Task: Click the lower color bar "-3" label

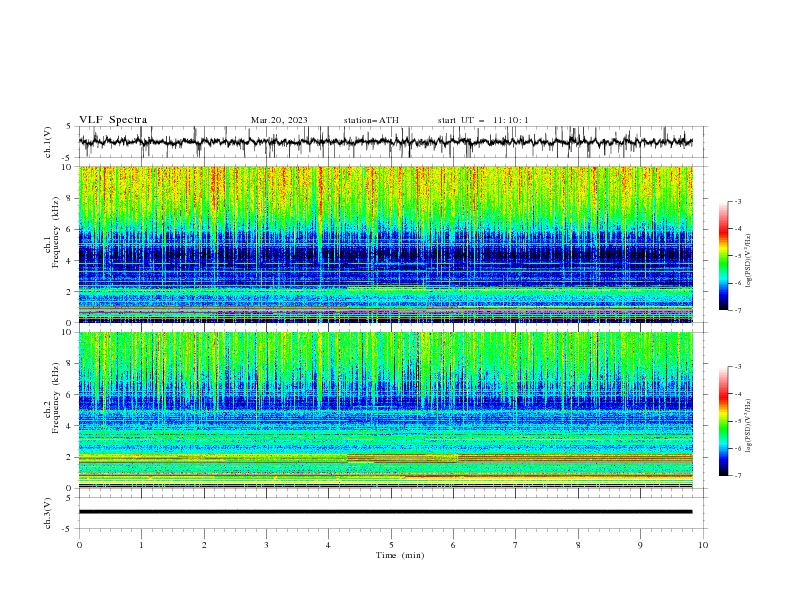Action: click(x=738, y=367)
